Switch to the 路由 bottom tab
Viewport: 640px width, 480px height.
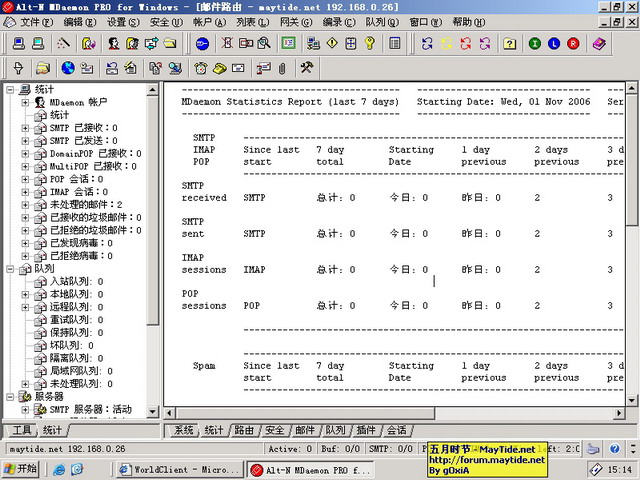244,430
